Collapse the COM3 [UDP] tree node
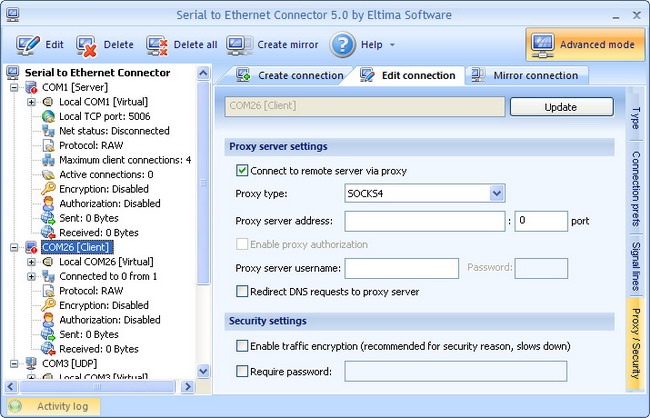Image resolution: width=650 pixels, height=418 pixels. 14,364
